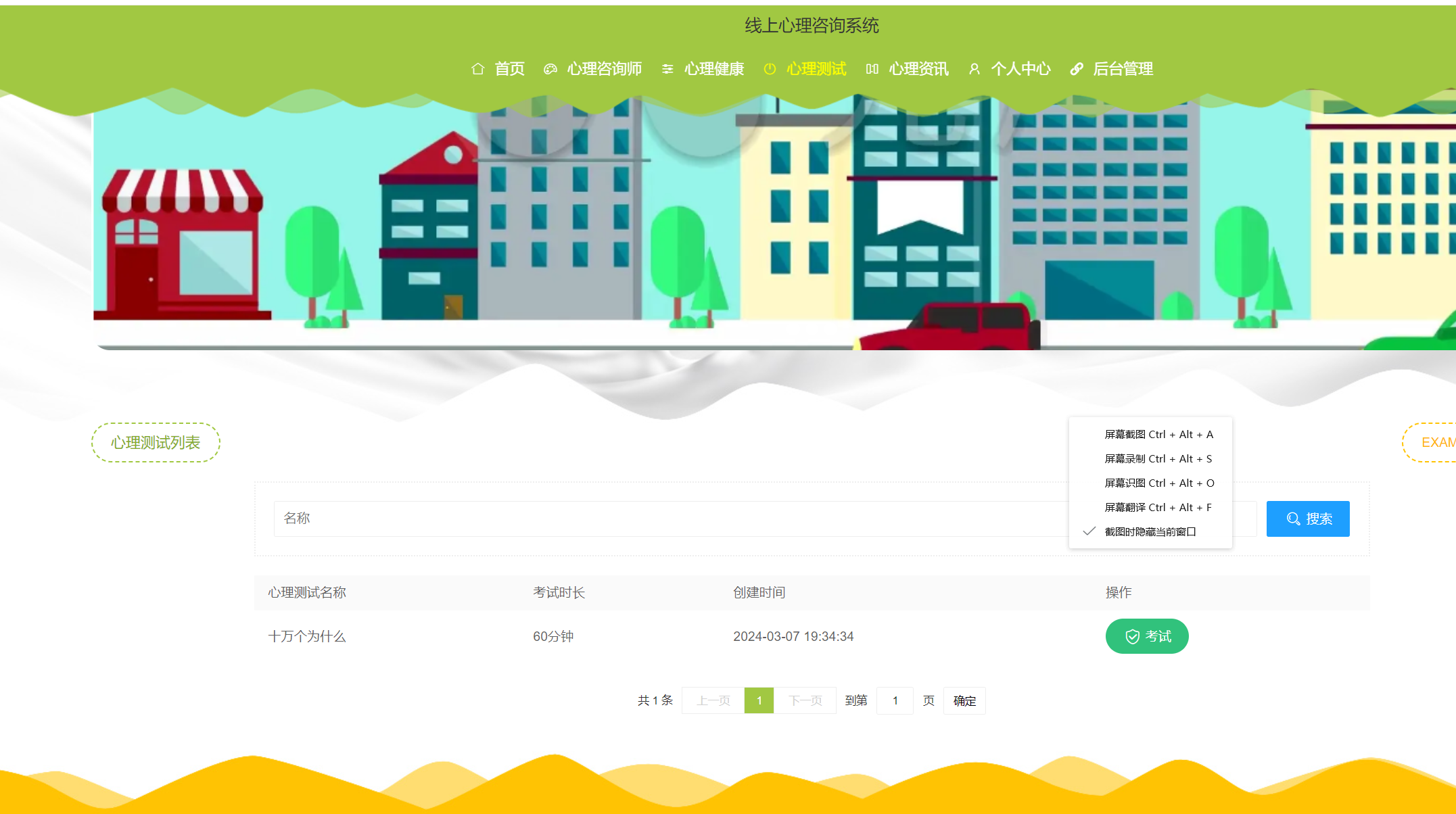
Task: Click the user icon beside 个人中心
Action: 974,69
